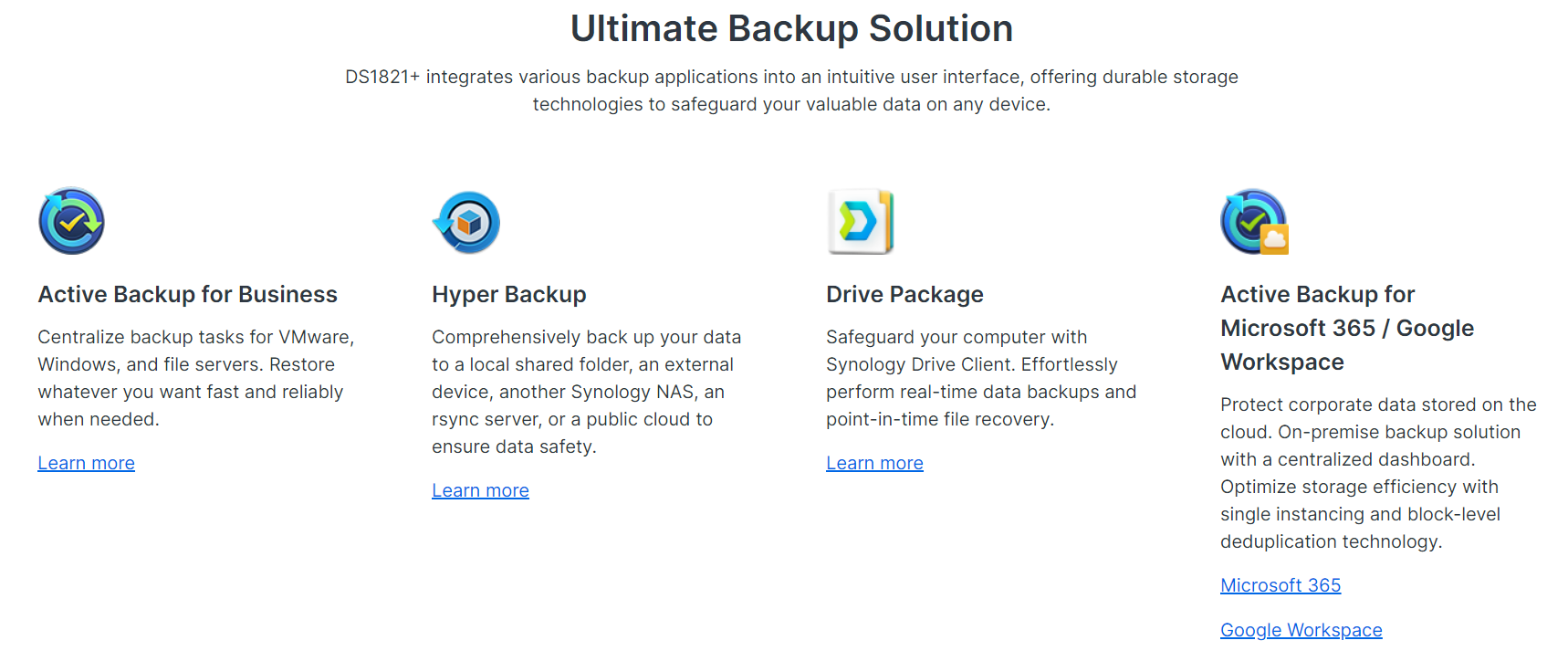Open the Microsoft 365 link
This screenshot has height=672, width=1568.
[1281, 585]
